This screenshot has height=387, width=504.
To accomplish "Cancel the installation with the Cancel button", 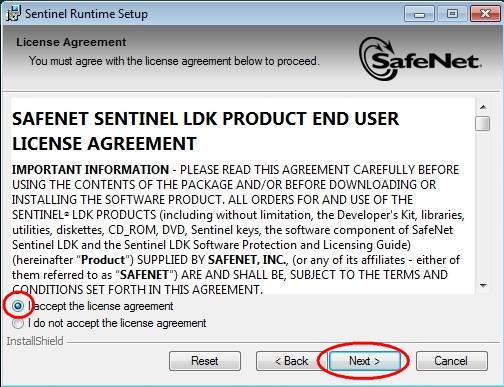I will (x=451, y=361).
